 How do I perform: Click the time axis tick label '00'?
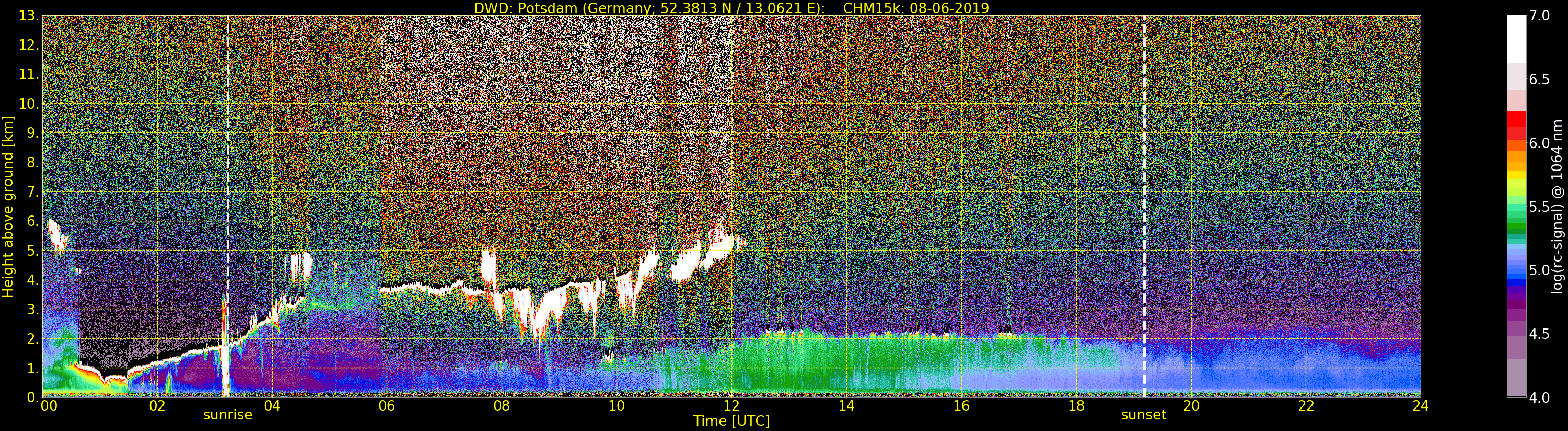(48, 406)
